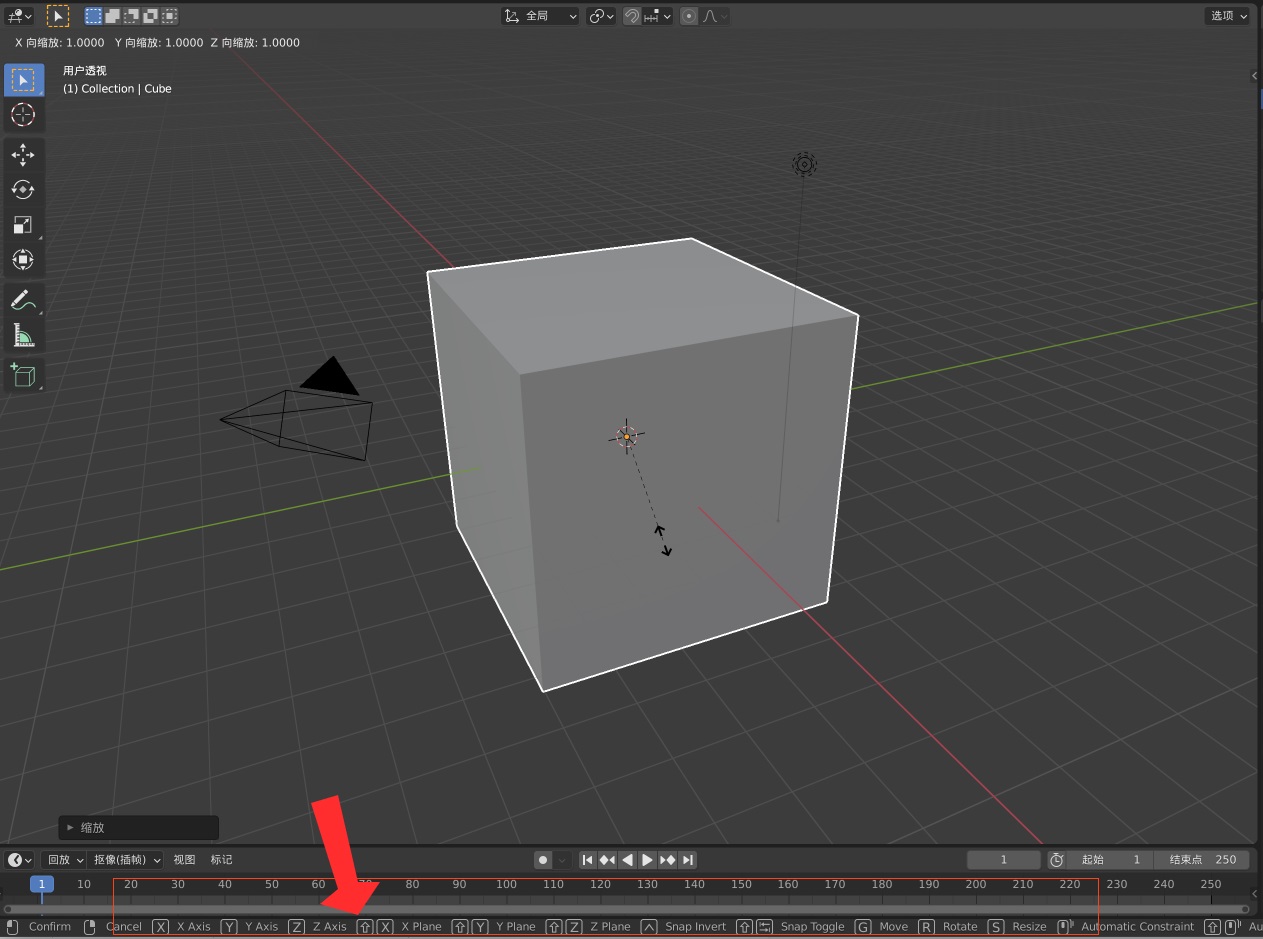Select the Measure ruler tool
The image size is (1263, 939).
pyautogui.click(x=23, y=336)
